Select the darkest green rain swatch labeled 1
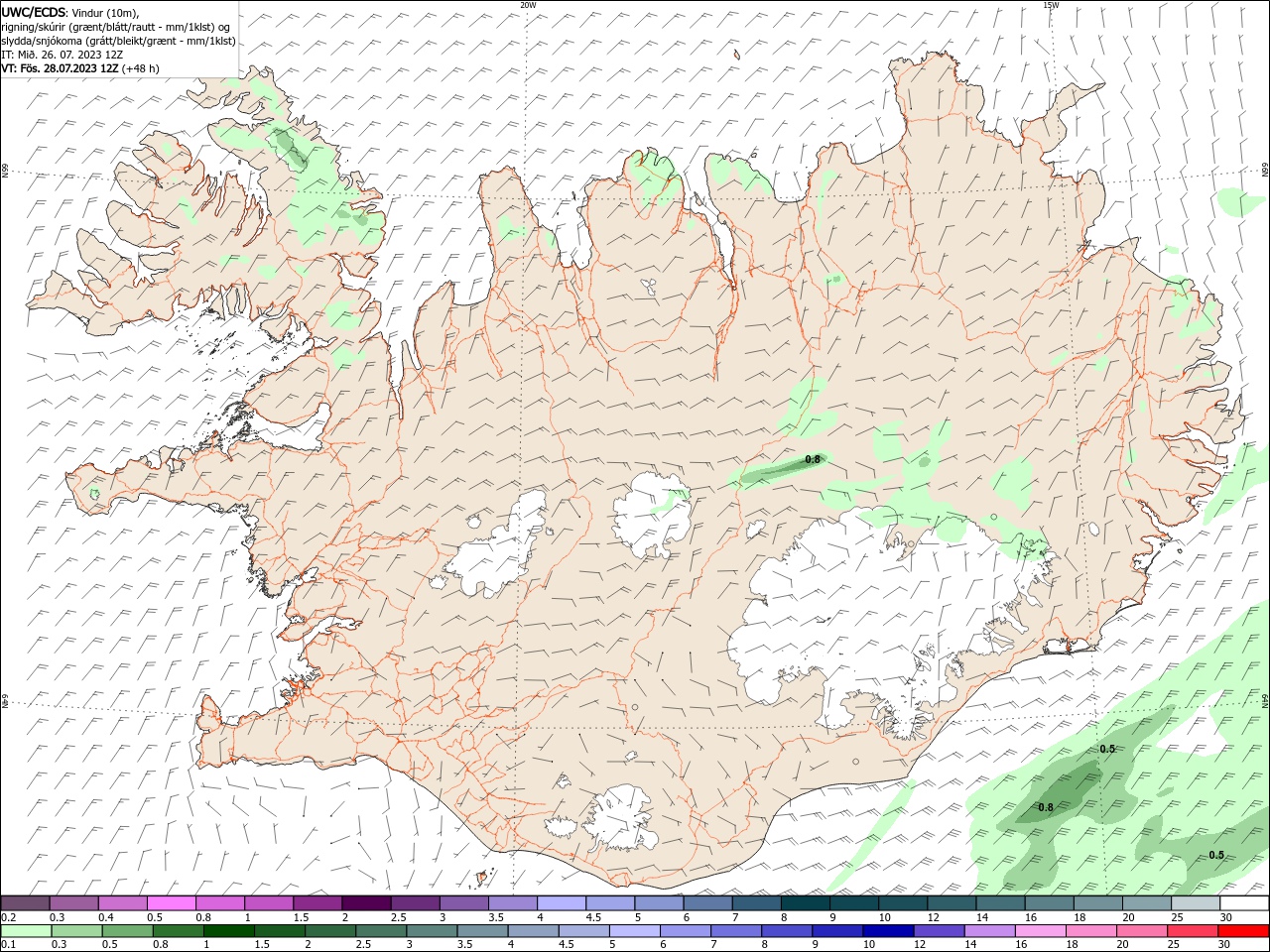Image resolution: width=1270 pixels, height=952 pixels. (228, 931)
